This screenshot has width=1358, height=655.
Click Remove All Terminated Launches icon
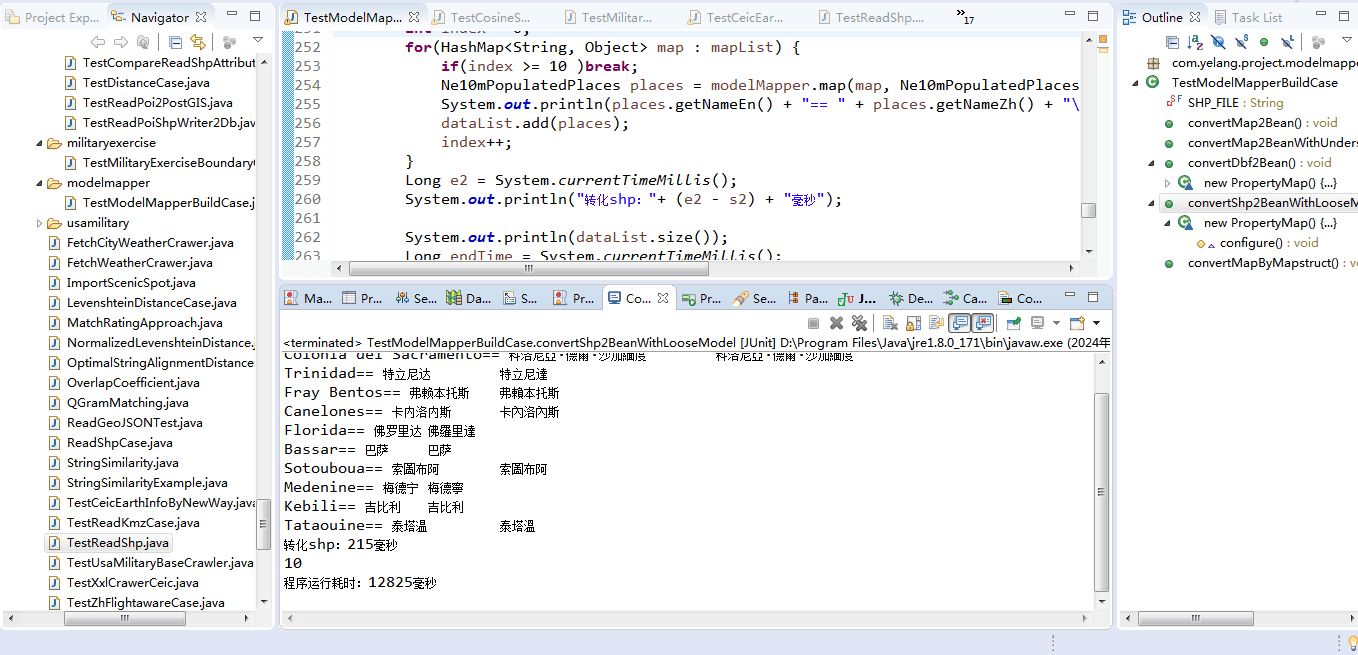[859, 323]
